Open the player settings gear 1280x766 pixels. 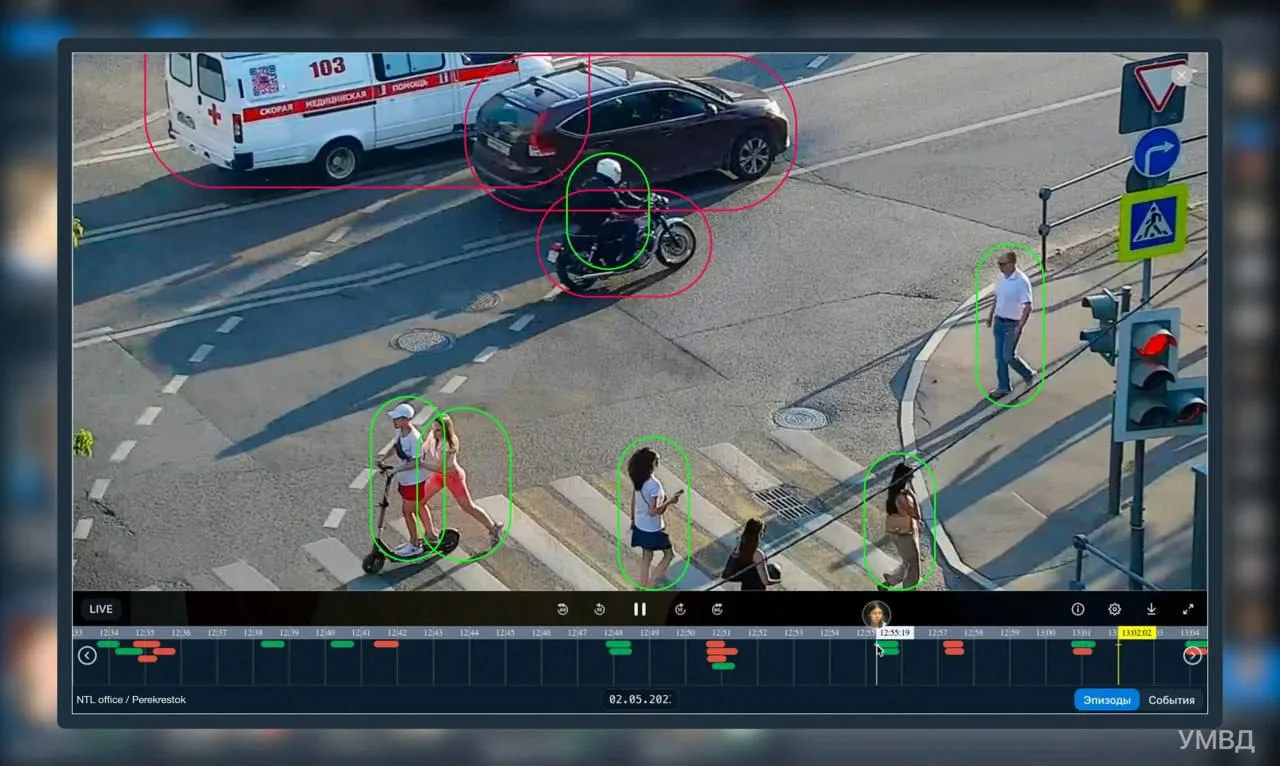[x=1114, y=609]
